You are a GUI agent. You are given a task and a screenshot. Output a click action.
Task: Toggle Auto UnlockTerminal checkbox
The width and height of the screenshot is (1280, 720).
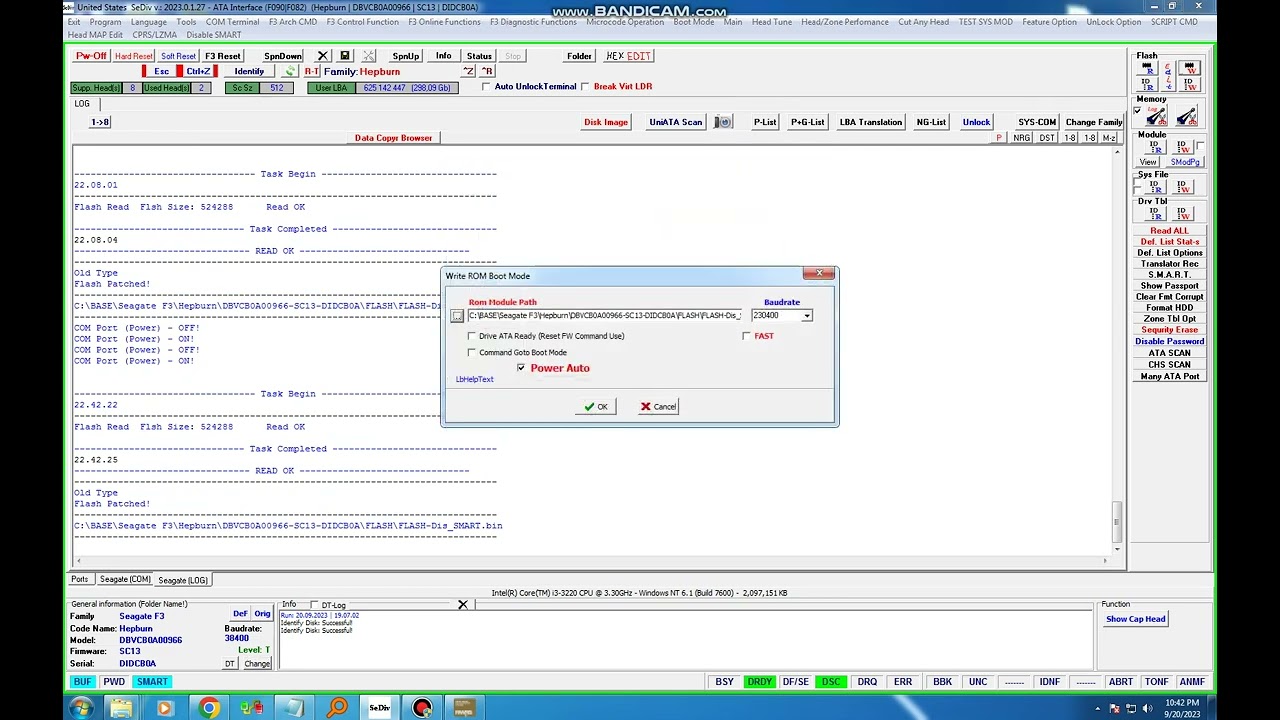tap(486, 87)
